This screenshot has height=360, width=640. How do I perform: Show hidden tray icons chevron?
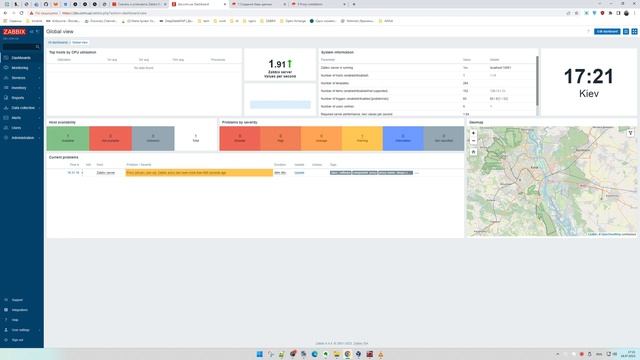pyautogui.click(x=558, y=354)
